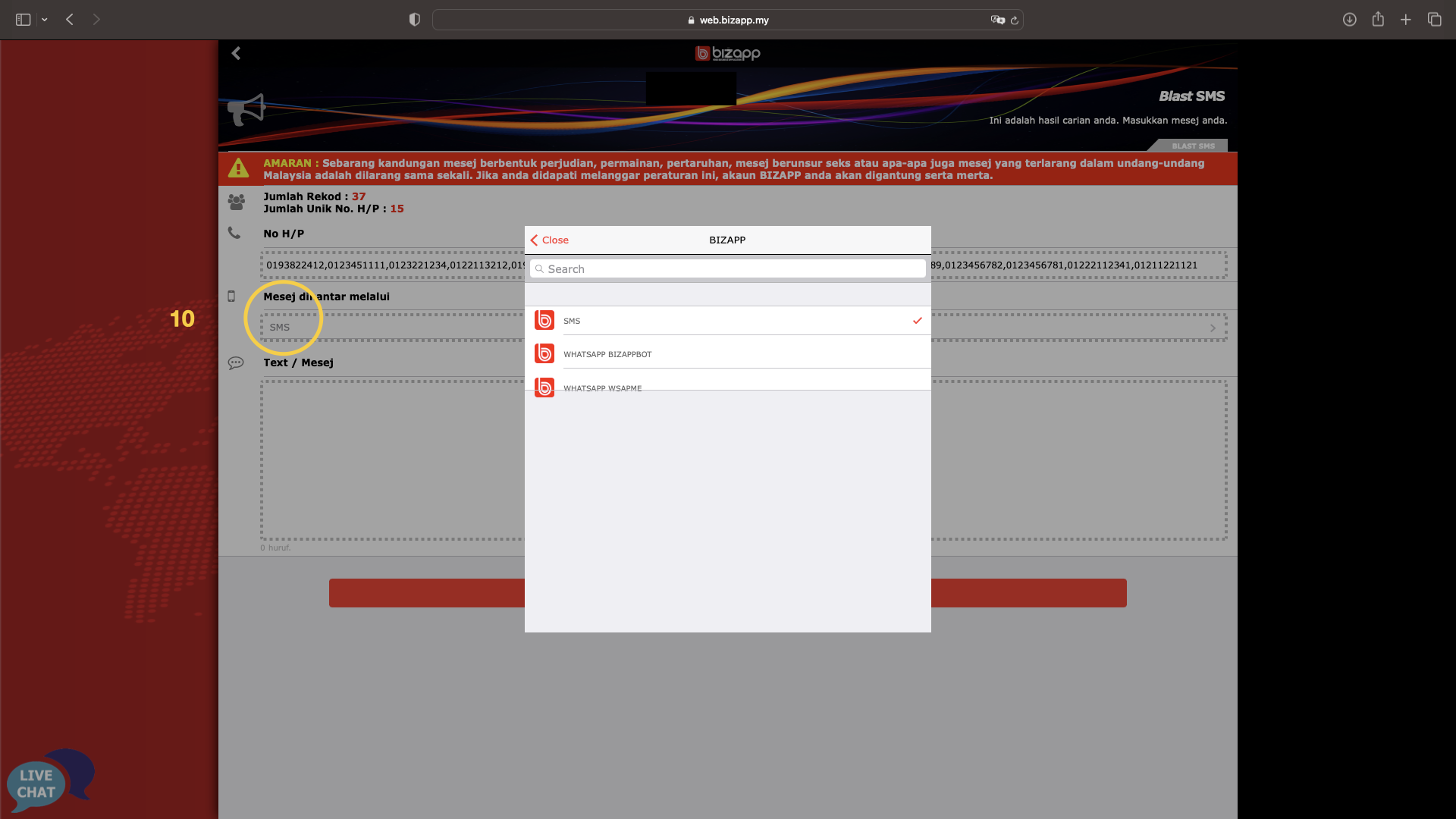
Task: Click the Bizapp icon next to WHATSAPP WSAPME
Action: pyautogui.click(x=544, y=387)
